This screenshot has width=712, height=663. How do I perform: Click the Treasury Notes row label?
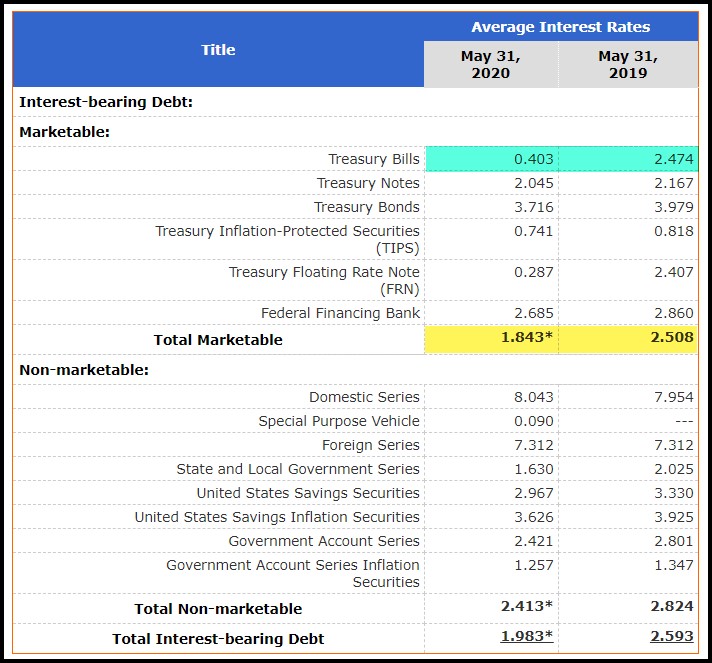click(x=368, y=183)
